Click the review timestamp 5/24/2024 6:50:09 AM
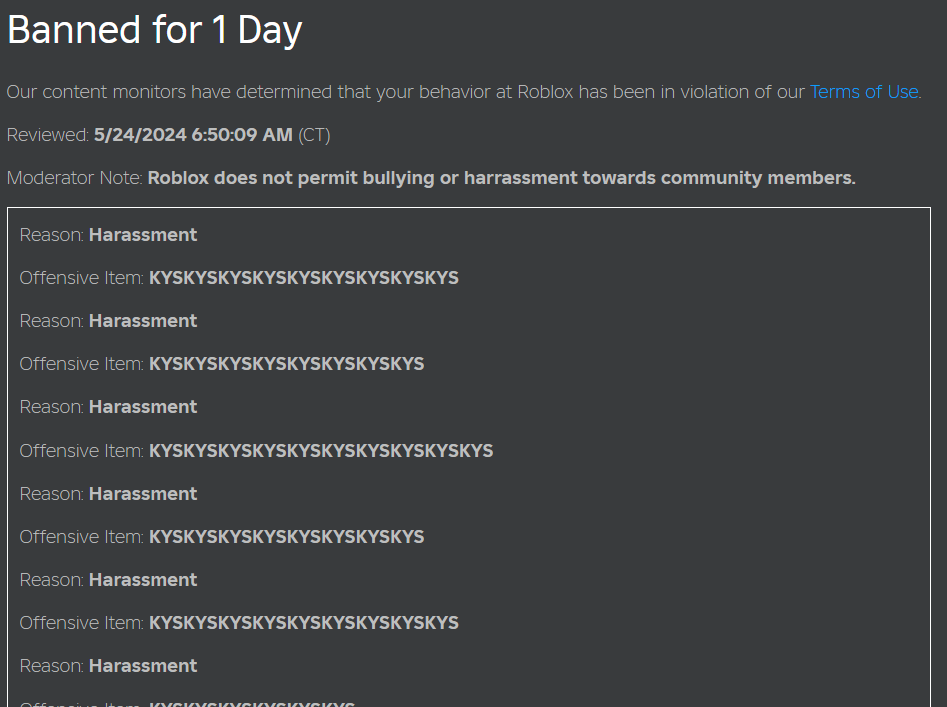The image size is (947, 707). 193,135
